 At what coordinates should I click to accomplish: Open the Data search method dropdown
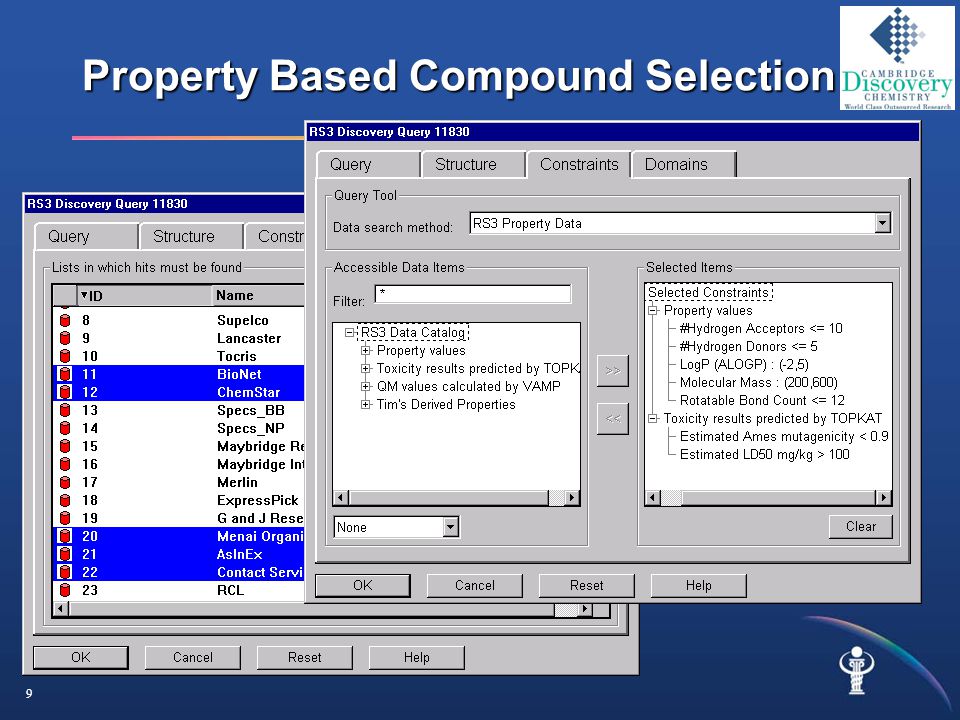[882, 223]
